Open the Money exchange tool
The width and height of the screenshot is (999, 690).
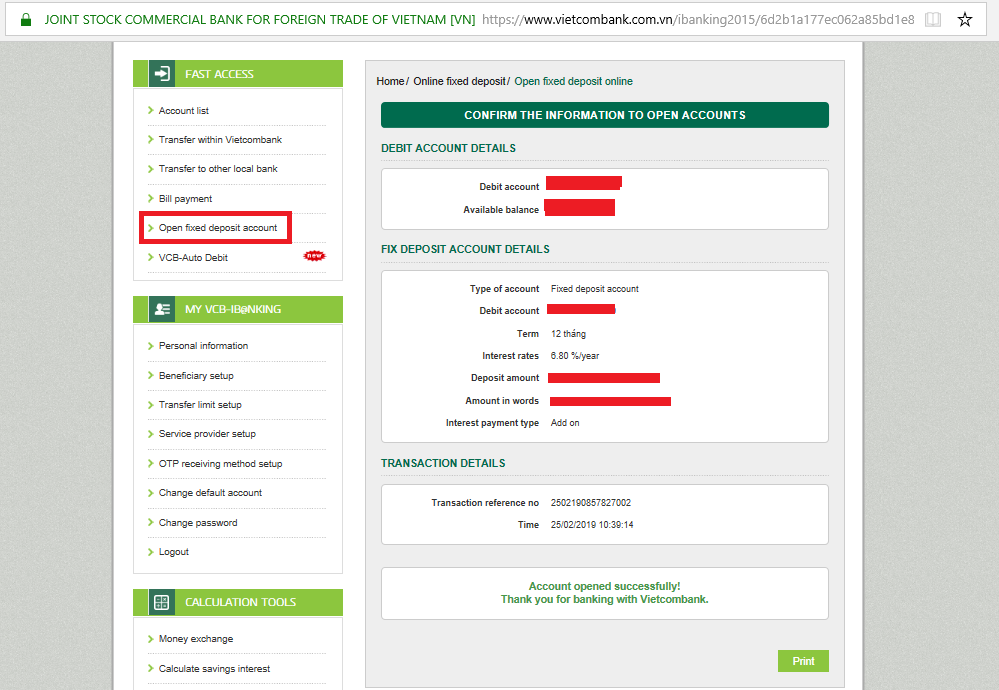pos(196,639)
